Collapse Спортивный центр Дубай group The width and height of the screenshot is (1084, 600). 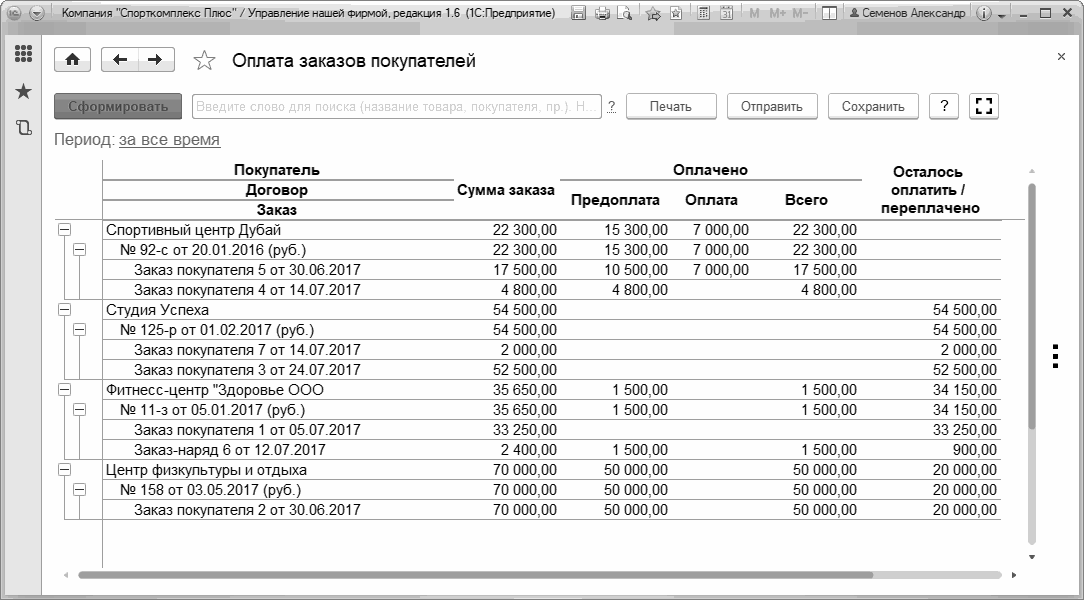[64, 230]
